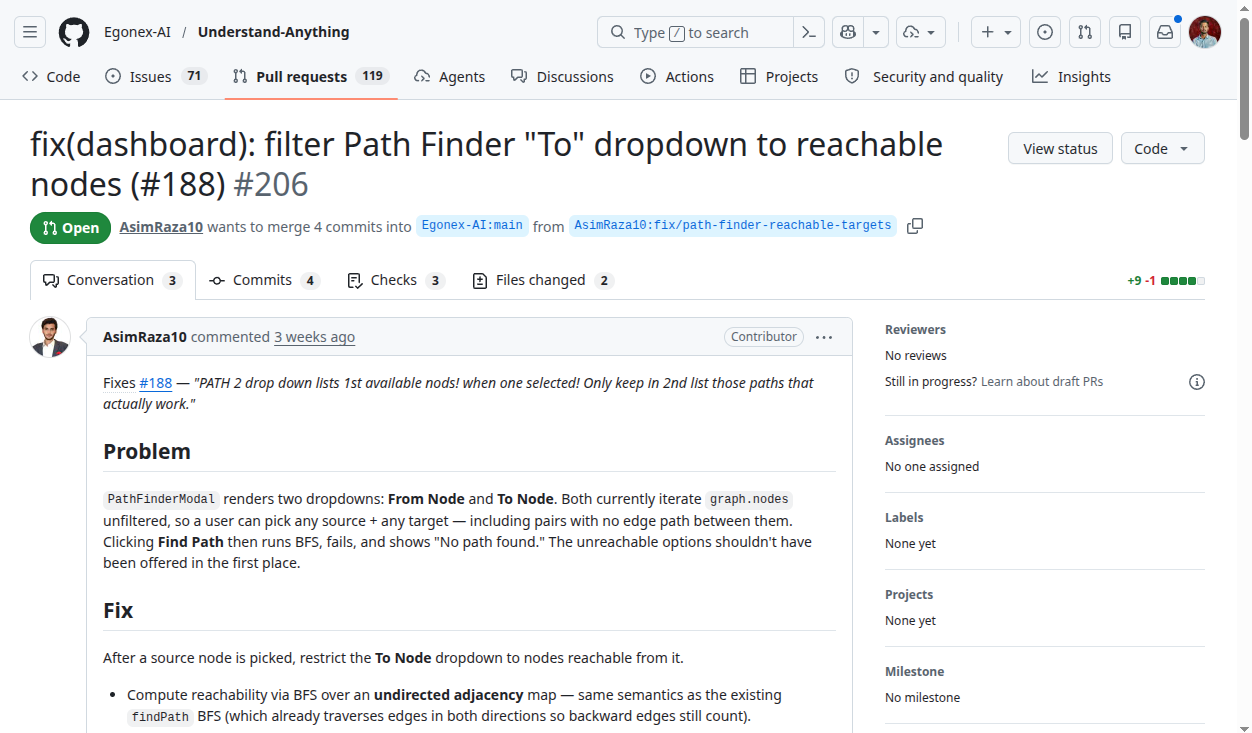Open the Discussions tab

pyautogui.click(x=562, y=76)
